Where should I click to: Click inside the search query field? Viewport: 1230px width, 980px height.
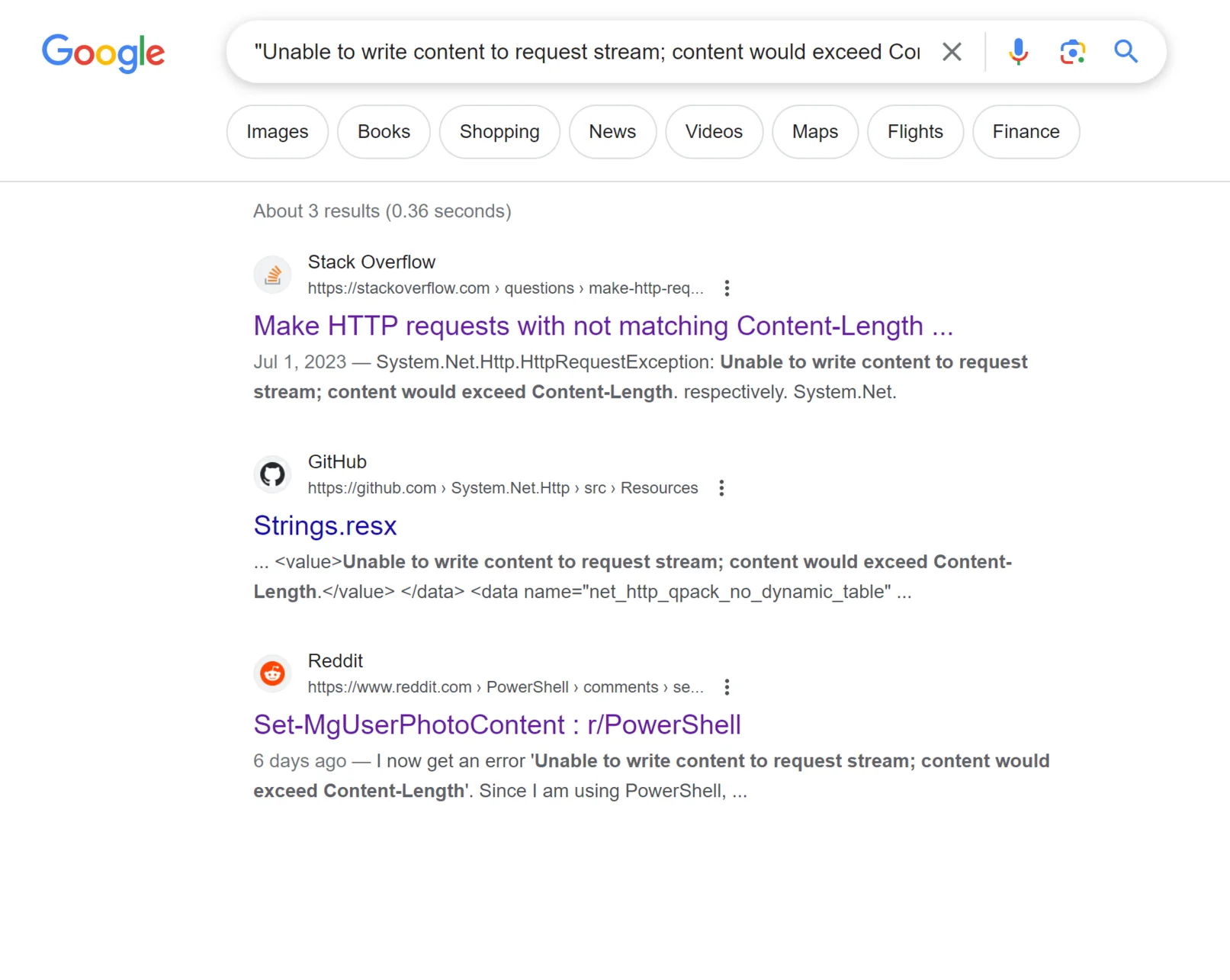point(586,52)
